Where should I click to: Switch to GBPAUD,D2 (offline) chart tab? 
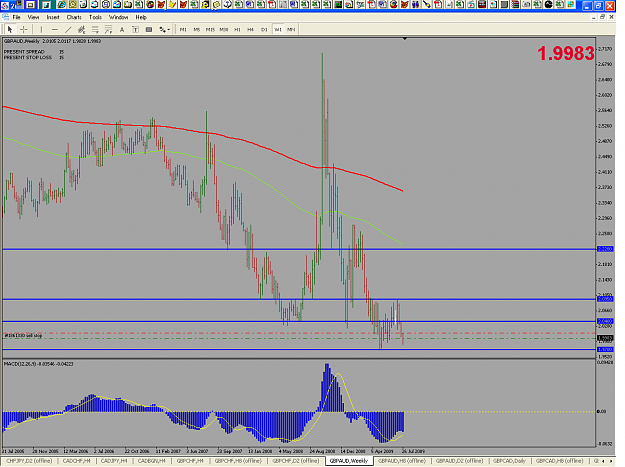tap(459, 461)
